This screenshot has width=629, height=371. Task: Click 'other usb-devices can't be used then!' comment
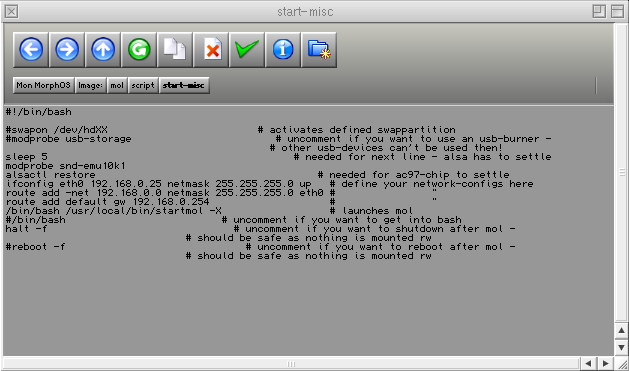386,148
